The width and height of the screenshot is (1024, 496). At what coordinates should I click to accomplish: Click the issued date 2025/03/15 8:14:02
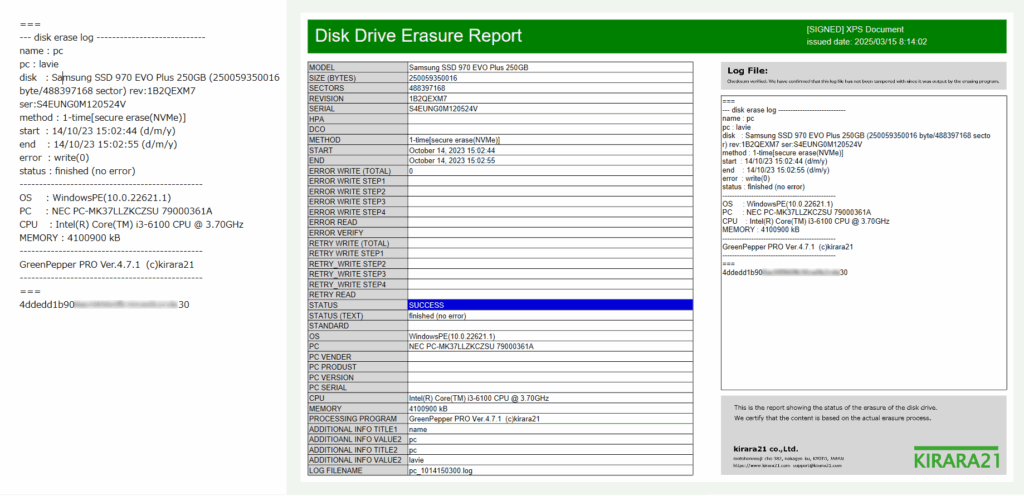(867, 42)
